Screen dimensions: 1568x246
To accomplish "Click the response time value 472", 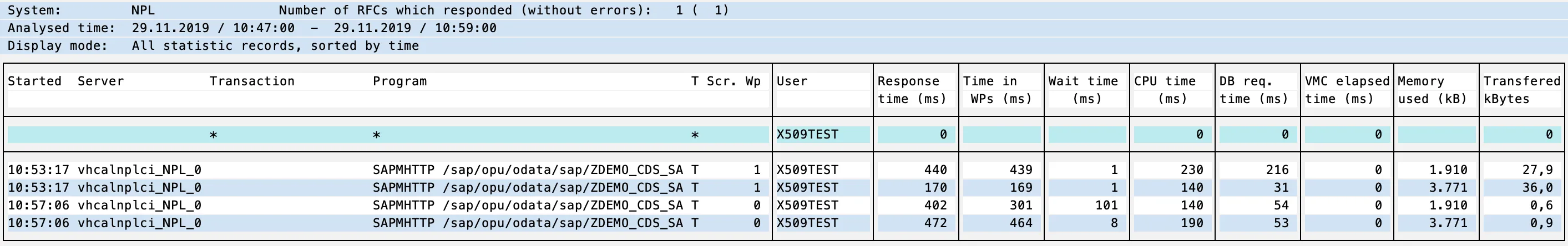I will tap(935, 223).
